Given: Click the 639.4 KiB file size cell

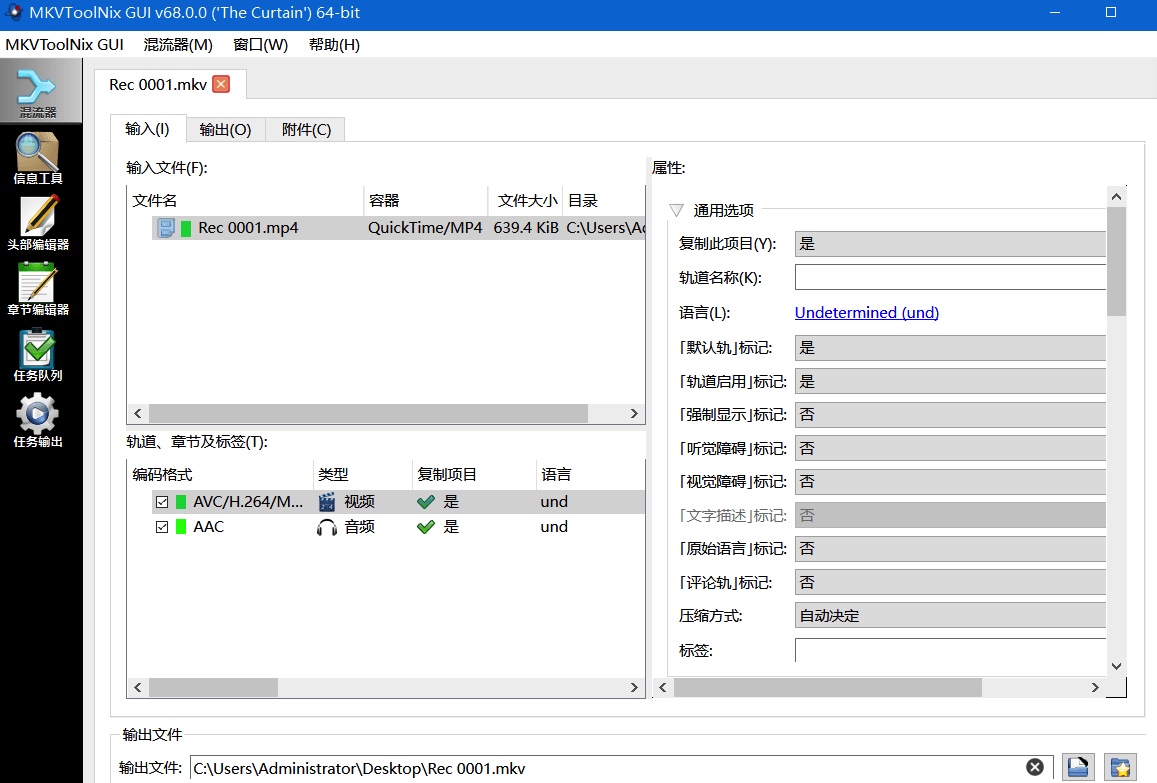Looking at the screenshot, I should (525, 228).
